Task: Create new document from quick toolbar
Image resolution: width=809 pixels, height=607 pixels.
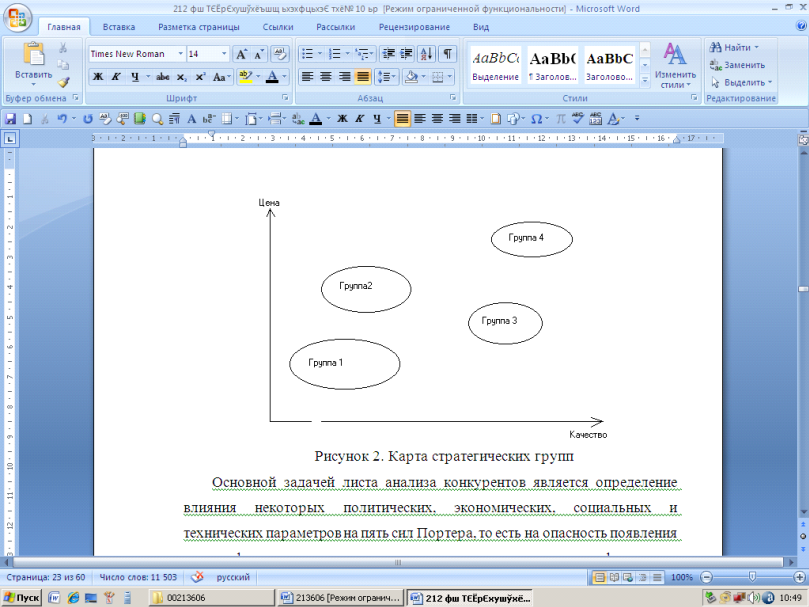Action: click(27, 119)
